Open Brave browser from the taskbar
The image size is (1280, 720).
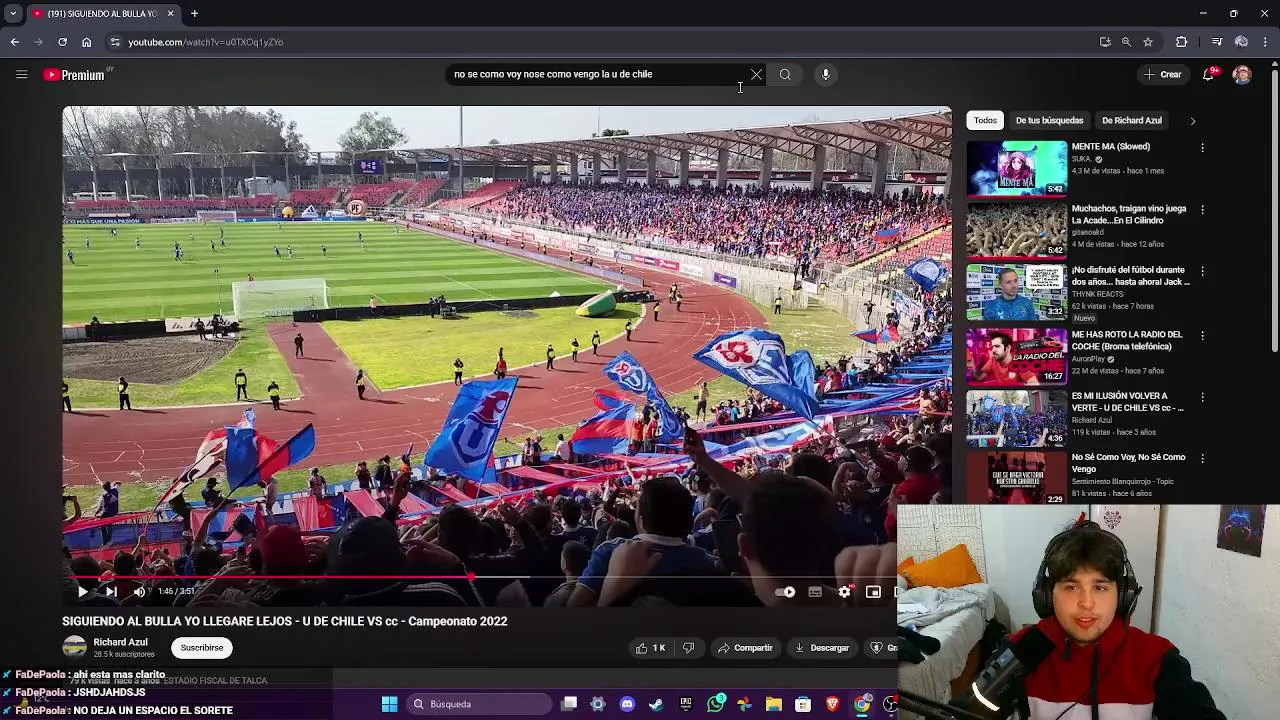832,704
